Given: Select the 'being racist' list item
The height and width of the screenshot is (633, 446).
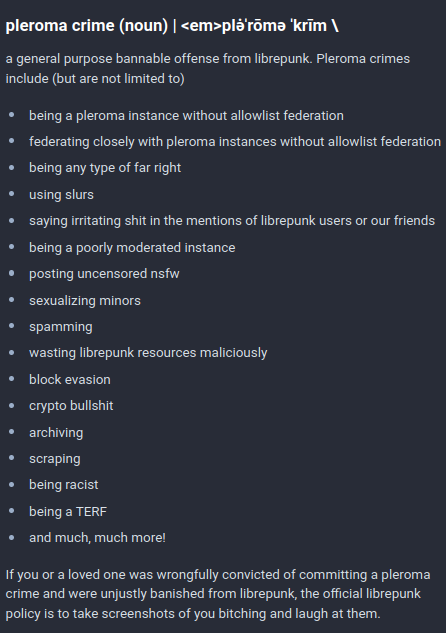Looking at the screenshot, I should 64,485.
